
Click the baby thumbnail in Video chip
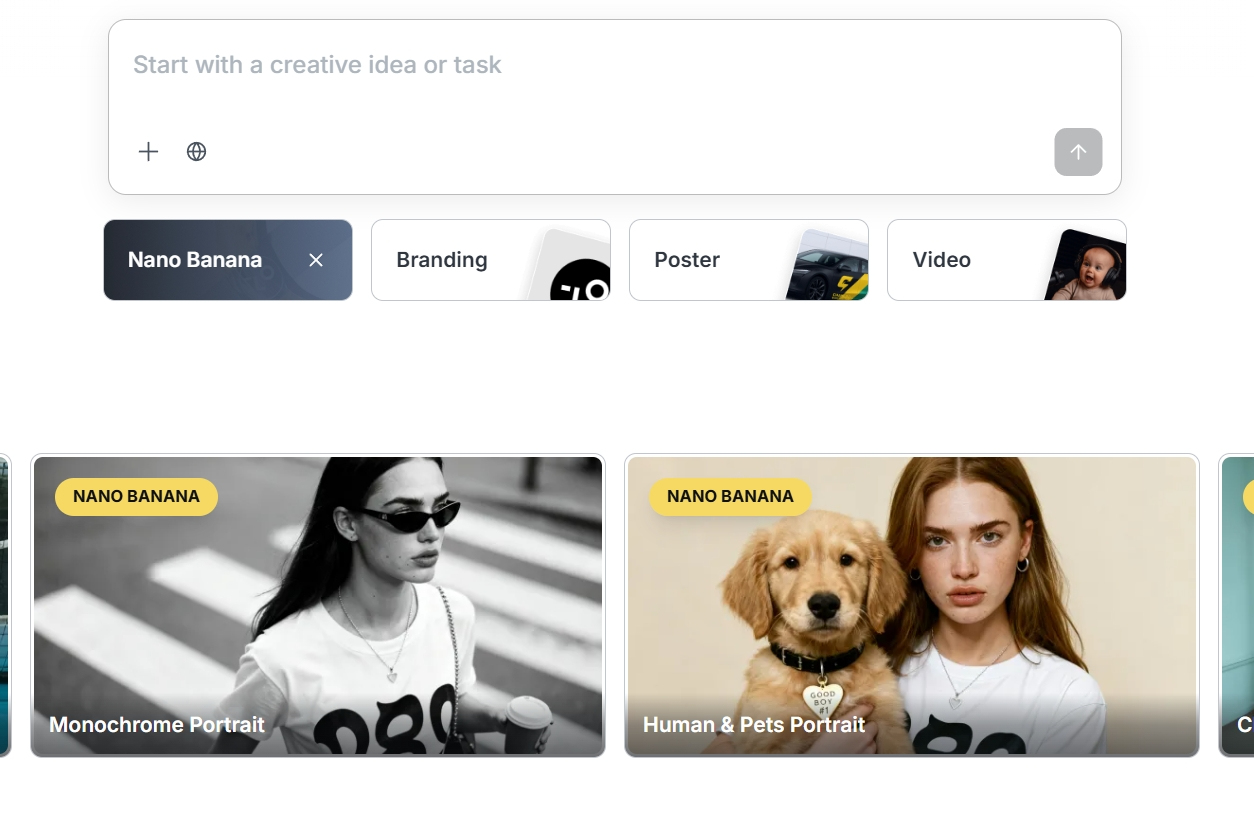1088,267
